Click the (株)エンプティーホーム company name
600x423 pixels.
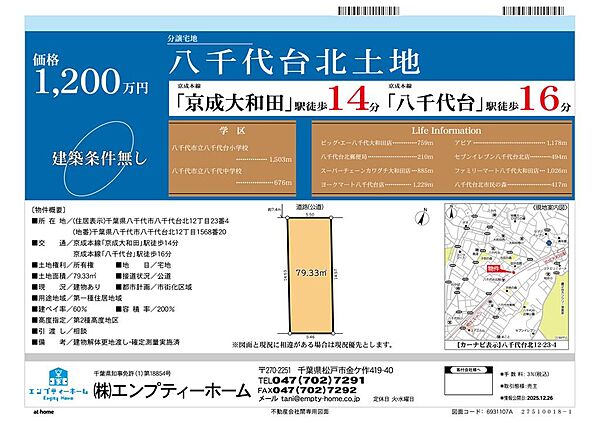click(172, 391)
